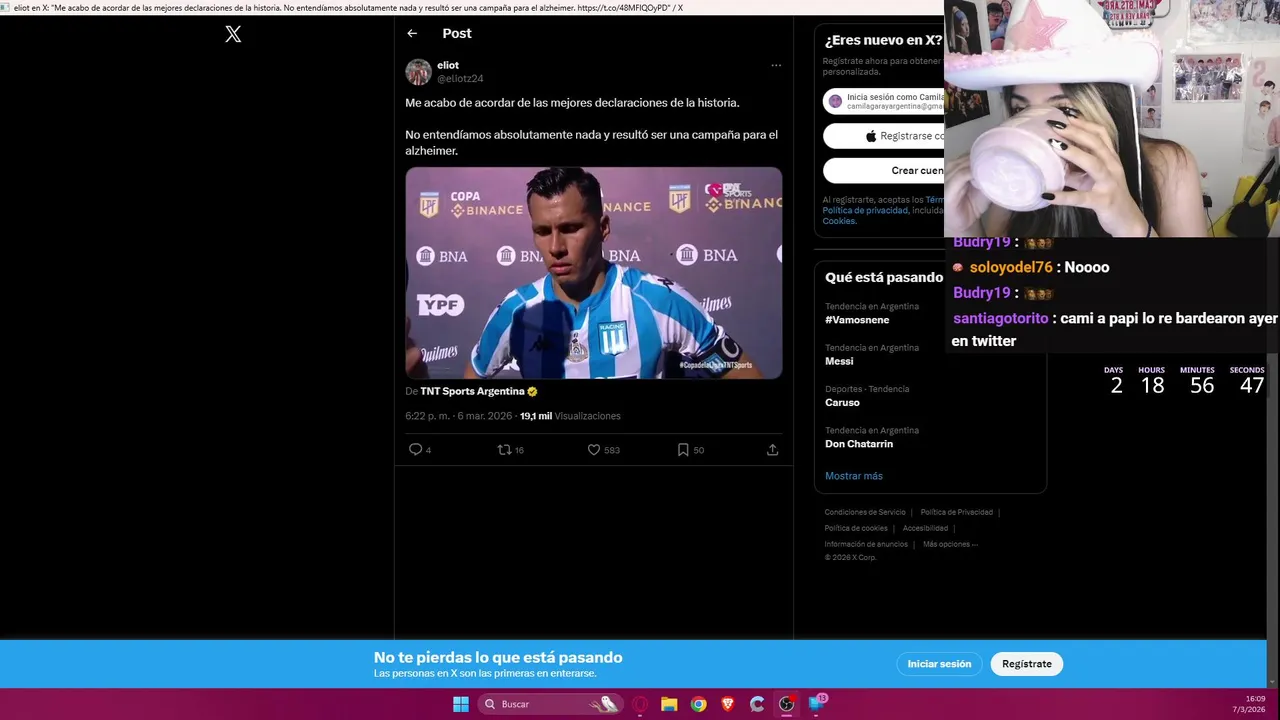
Task: Click the Cookies link in signup terms
Action: tap(839, 221)
